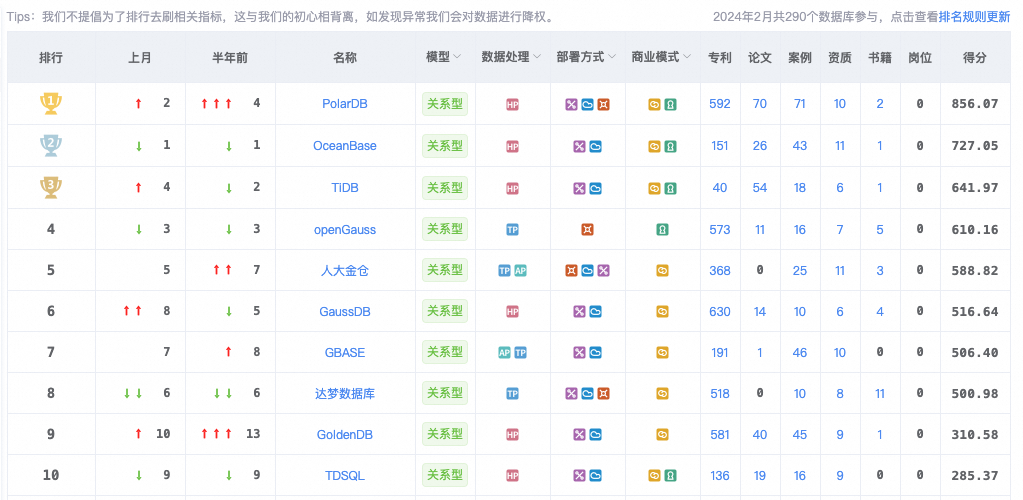Click the orange deployment icon in the 达梦数据库 row
The height and width of the screenshot is (500, 1023).
603,394
